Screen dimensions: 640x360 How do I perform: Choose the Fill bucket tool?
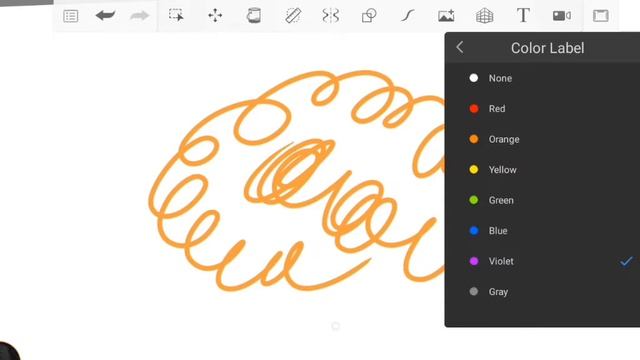point(253,16)
